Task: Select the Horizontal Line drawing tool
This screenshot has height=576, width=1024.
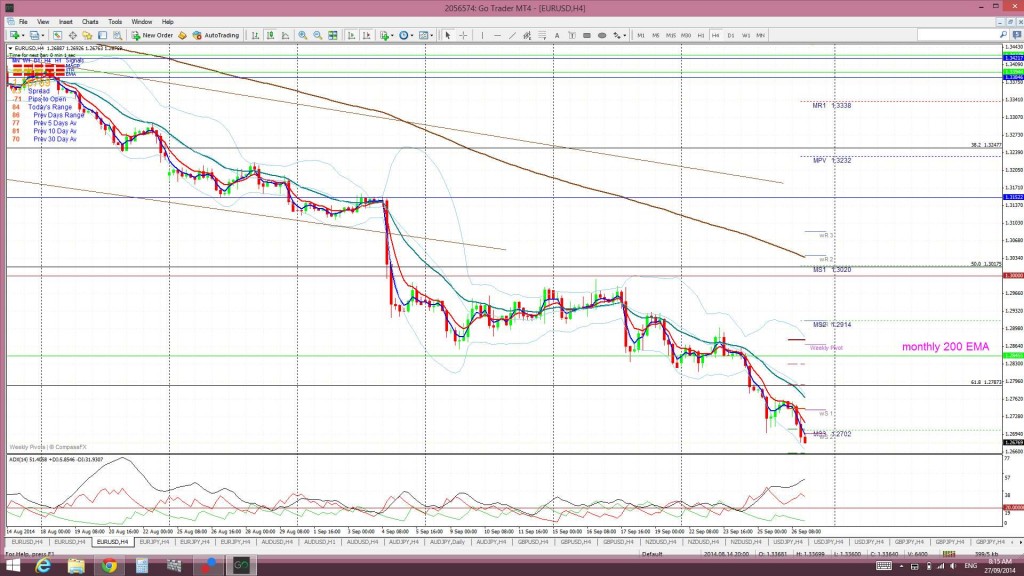Action: pos(497,35)
